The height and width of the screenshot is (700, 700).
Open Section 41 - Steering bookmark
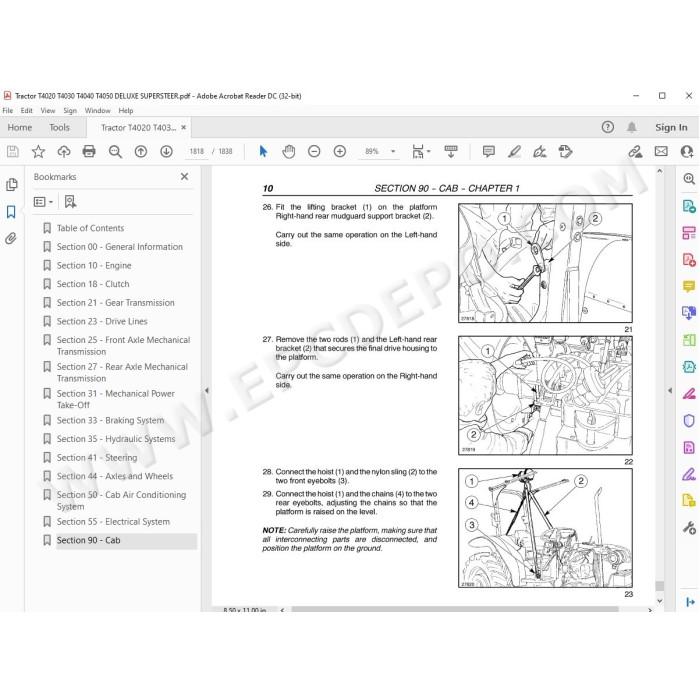(x=97, y=458)
